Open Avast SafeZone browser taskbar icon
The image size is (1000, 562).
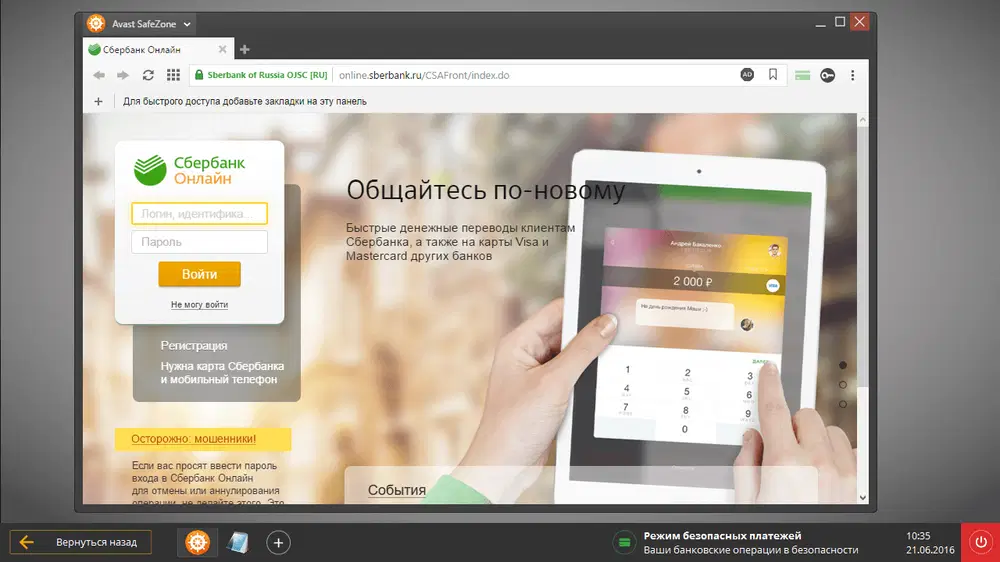click(x=197, y=542)
